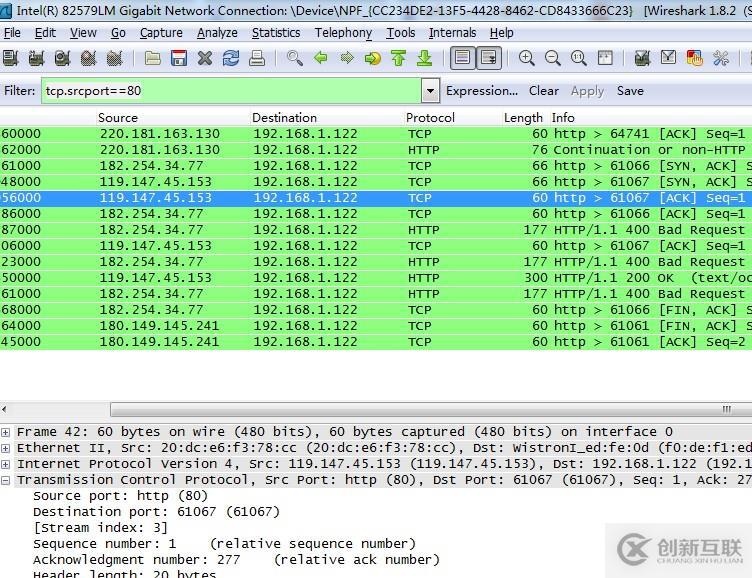Viewport: 752px width, 578px height.
Task: Restart the running capture icon
Action: (114, 58)
